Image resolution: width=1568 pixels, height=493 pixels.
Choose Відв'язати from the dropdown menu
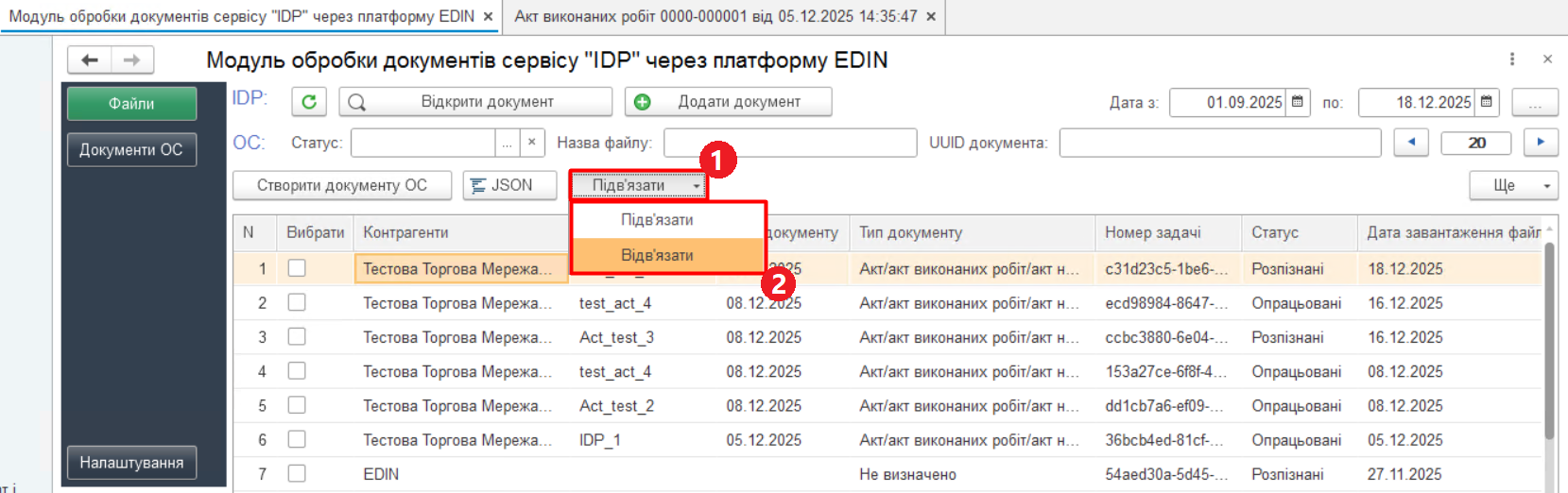click(x=657, y=255)
